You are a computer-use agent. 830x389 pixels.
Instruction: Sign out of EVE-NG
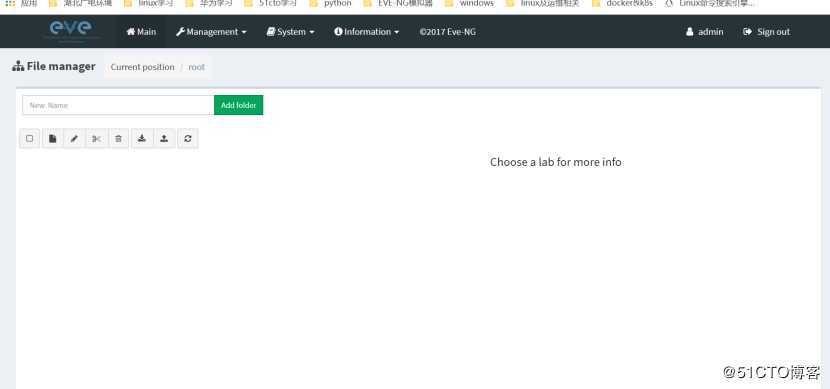(x=766, y=32)
